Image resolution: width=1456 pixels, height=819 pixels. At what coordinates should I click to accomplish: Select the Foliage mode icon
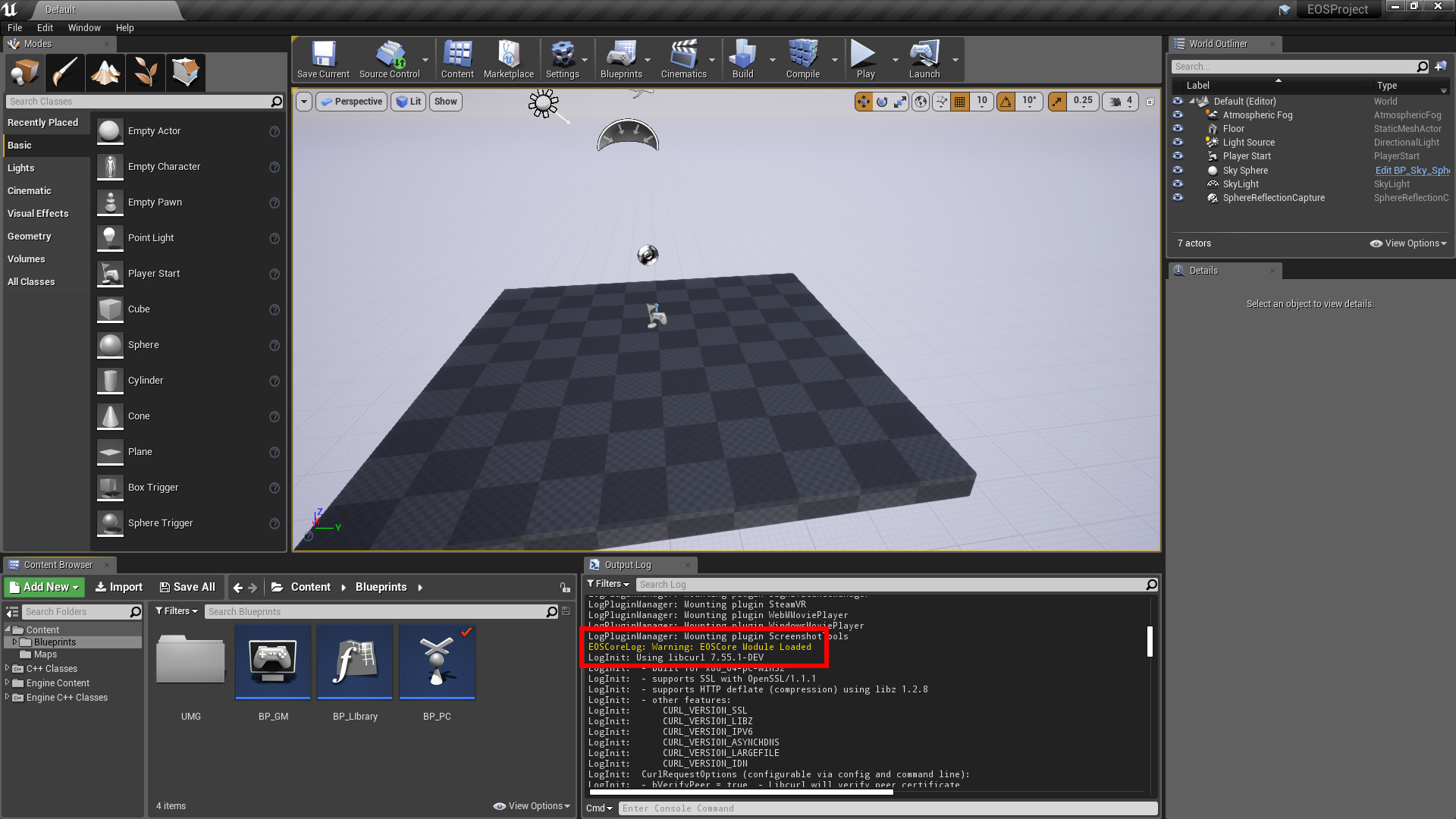coord(146,73)
